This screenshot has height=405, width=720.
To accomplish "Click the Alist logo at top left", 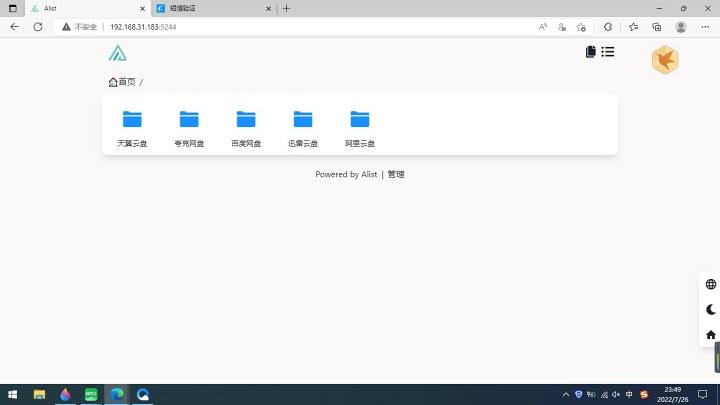I will pyautogui.click(x=118, y=53).
